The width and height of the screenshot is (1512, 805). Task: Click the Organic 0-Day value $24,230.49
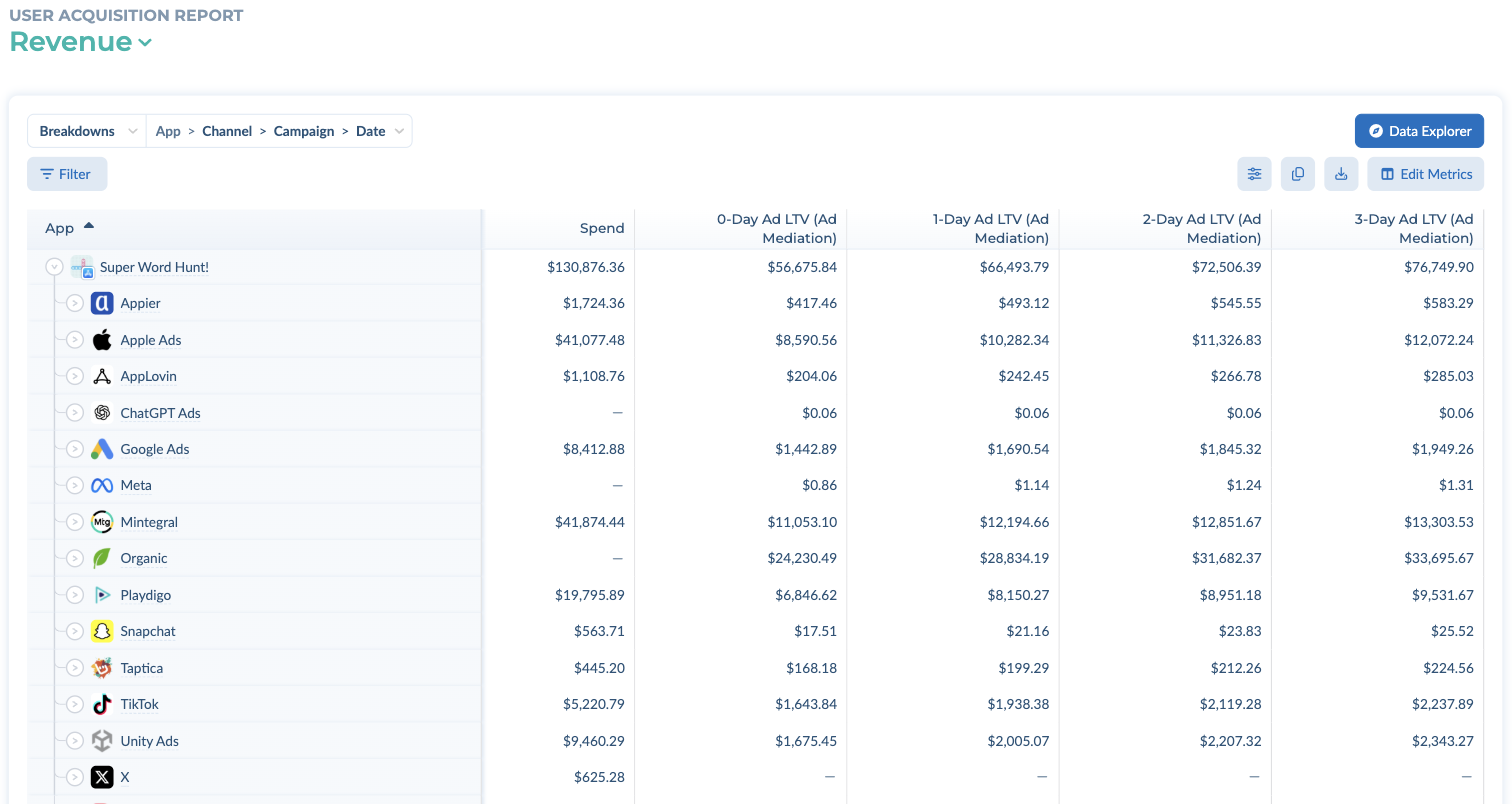802,558
